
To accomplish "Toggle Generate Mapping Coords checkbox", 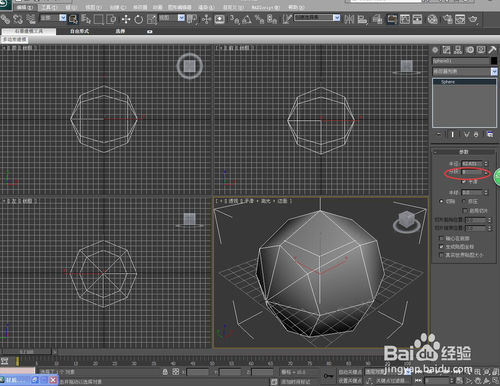I will coord(442,247).
